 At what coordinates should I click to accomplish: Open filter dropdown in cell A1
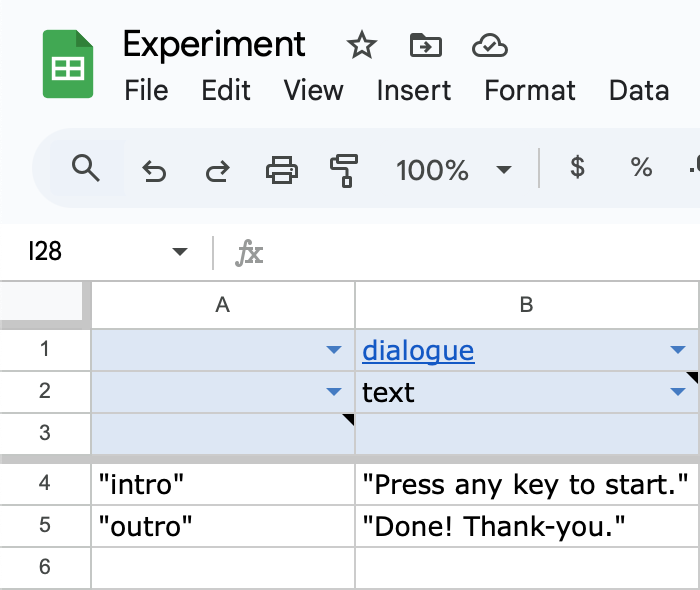pyautogui.click(x=333, y=349)
